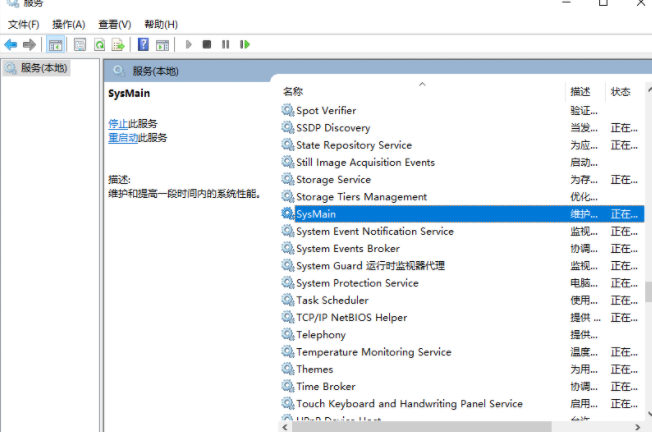Image resolution: width=652 pixels, height=432 pixels.
Task: Click the 停止 service link
Action: point(118,123)
